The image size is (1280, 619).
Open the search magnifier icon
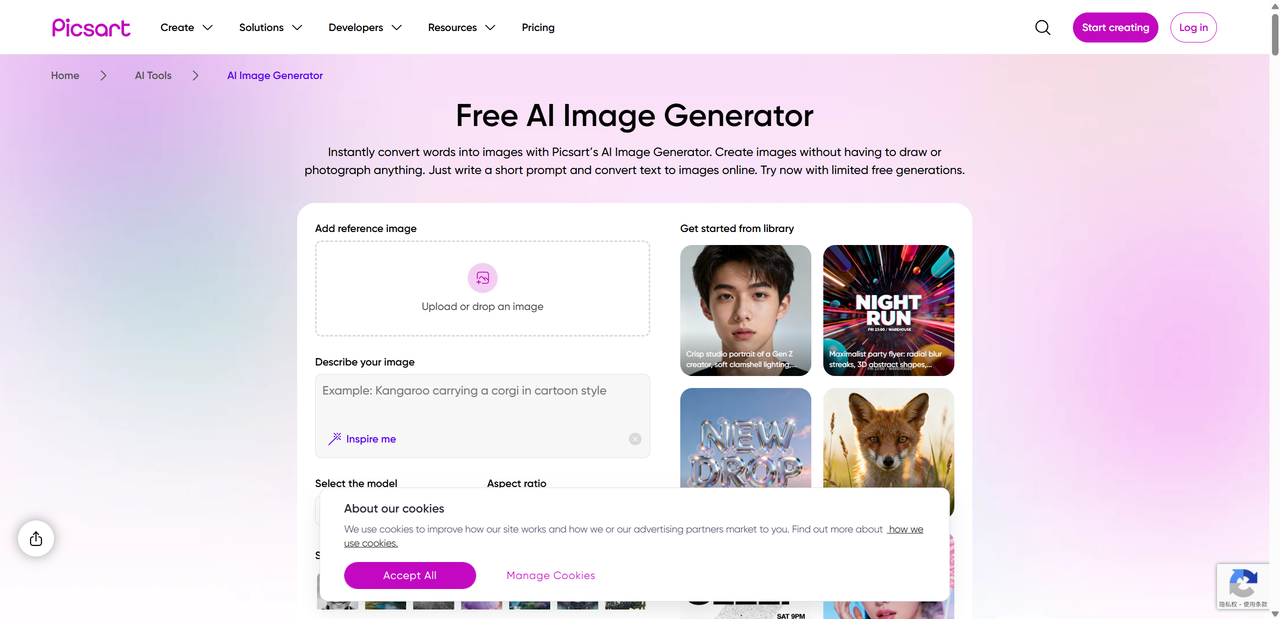coord(1043,28)
